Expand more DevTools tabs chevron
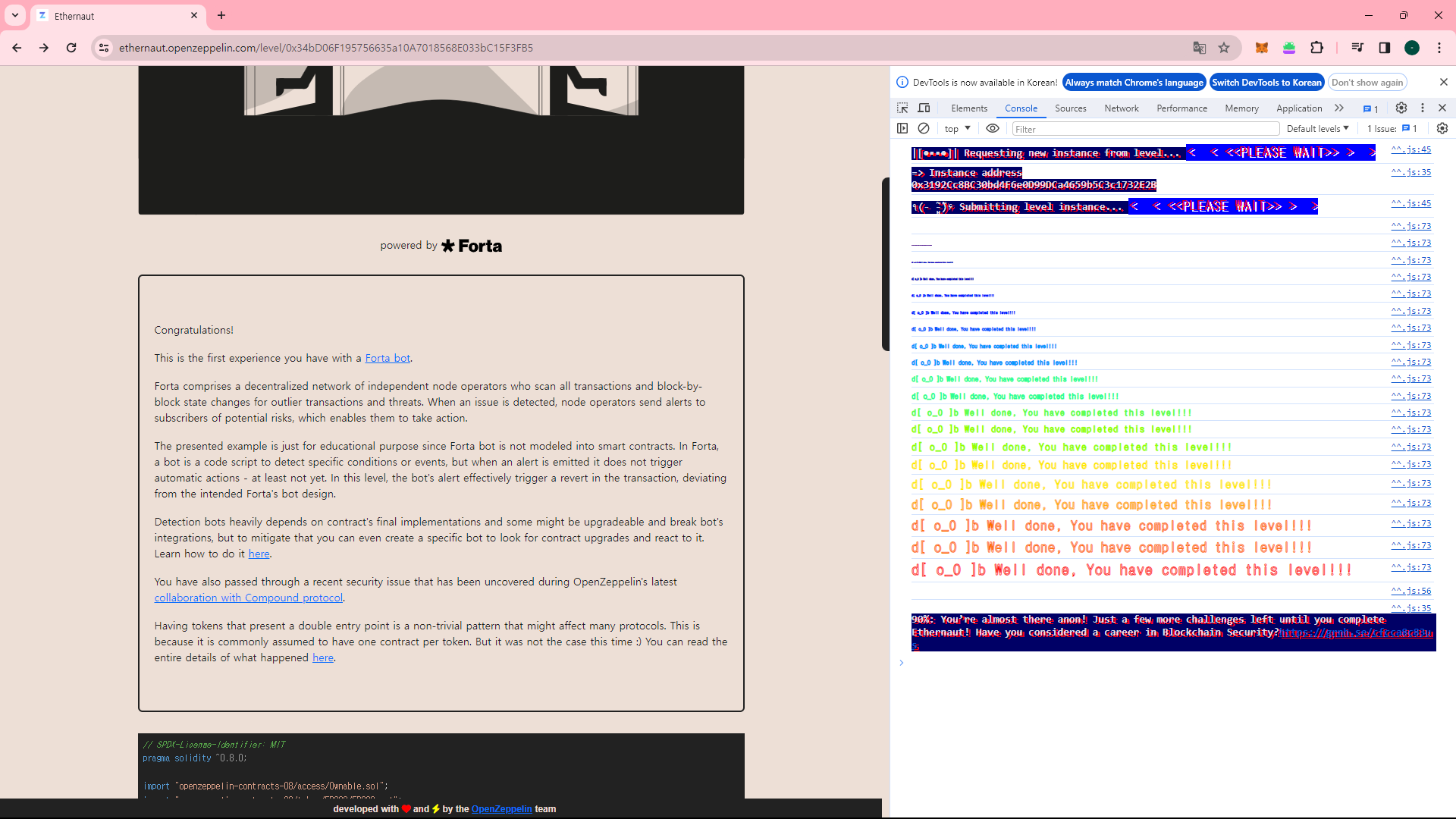The image size is (1456, 819). point(1339,108)
